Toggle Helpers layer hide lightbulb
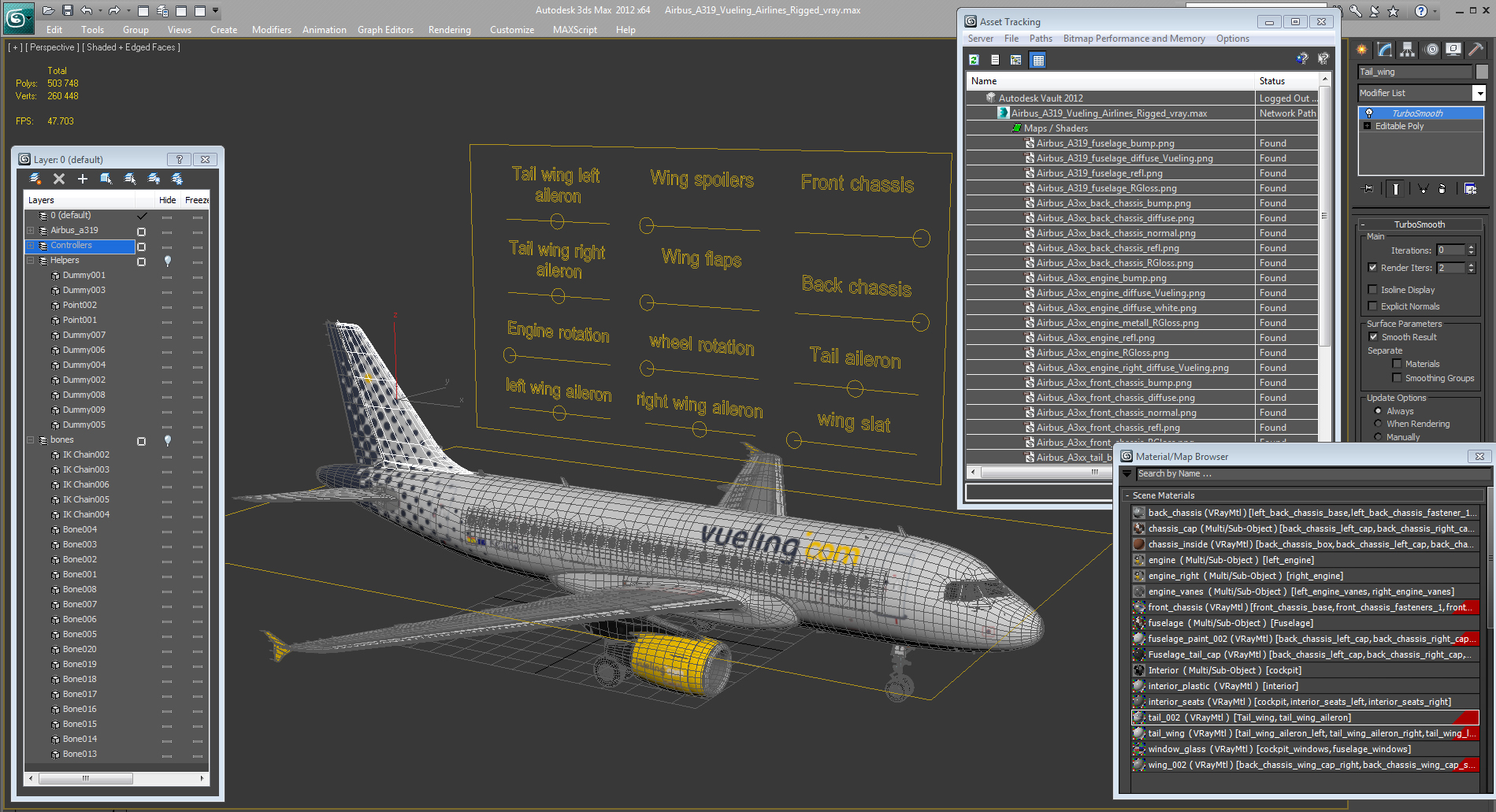1496x812 pixels. 167,261
